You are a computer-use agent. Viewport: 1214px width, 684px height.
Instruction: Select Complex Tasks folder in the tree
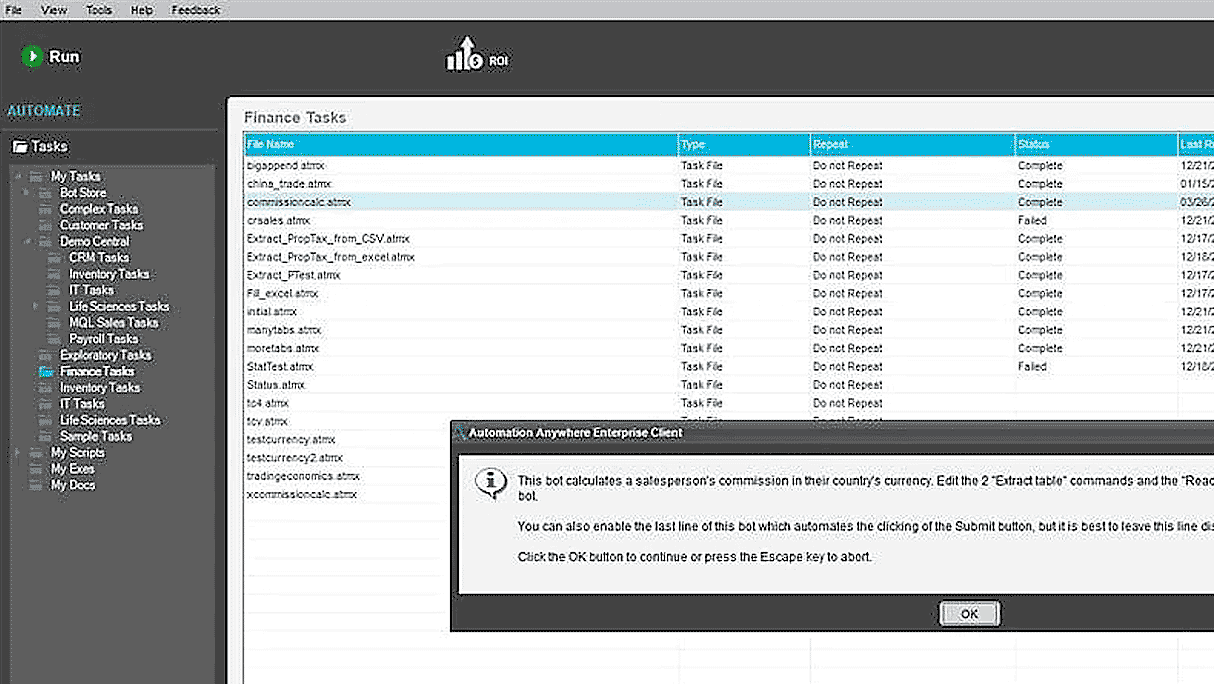point(99,209)
